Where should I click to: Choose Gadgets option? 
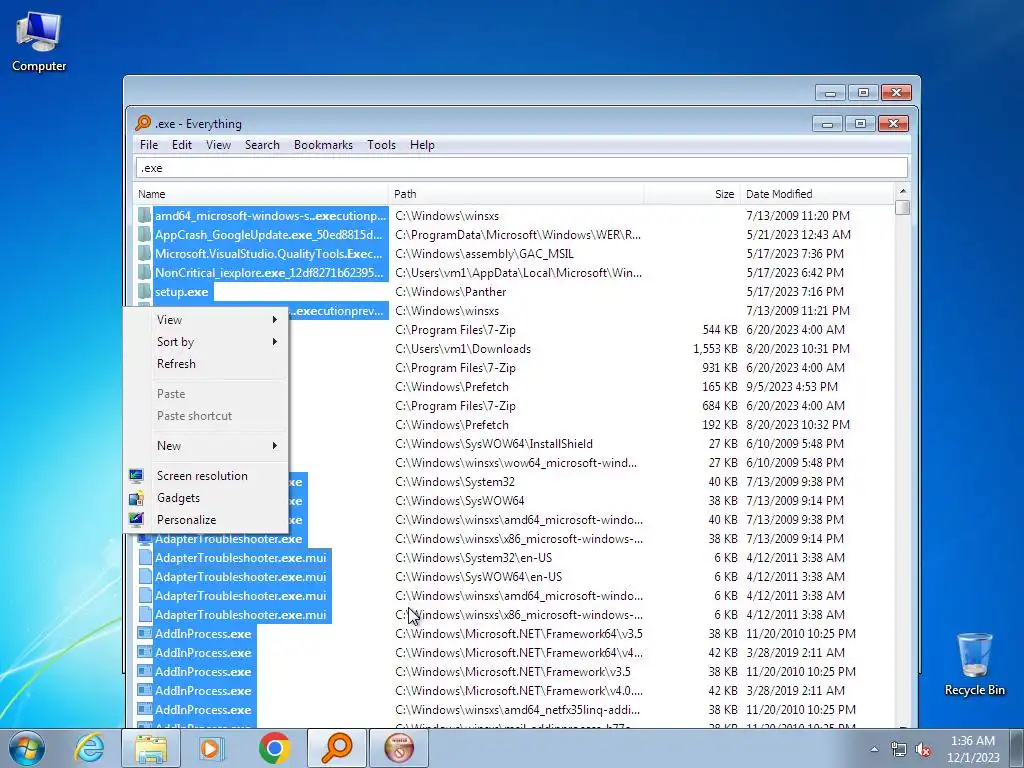pos(206,498)
